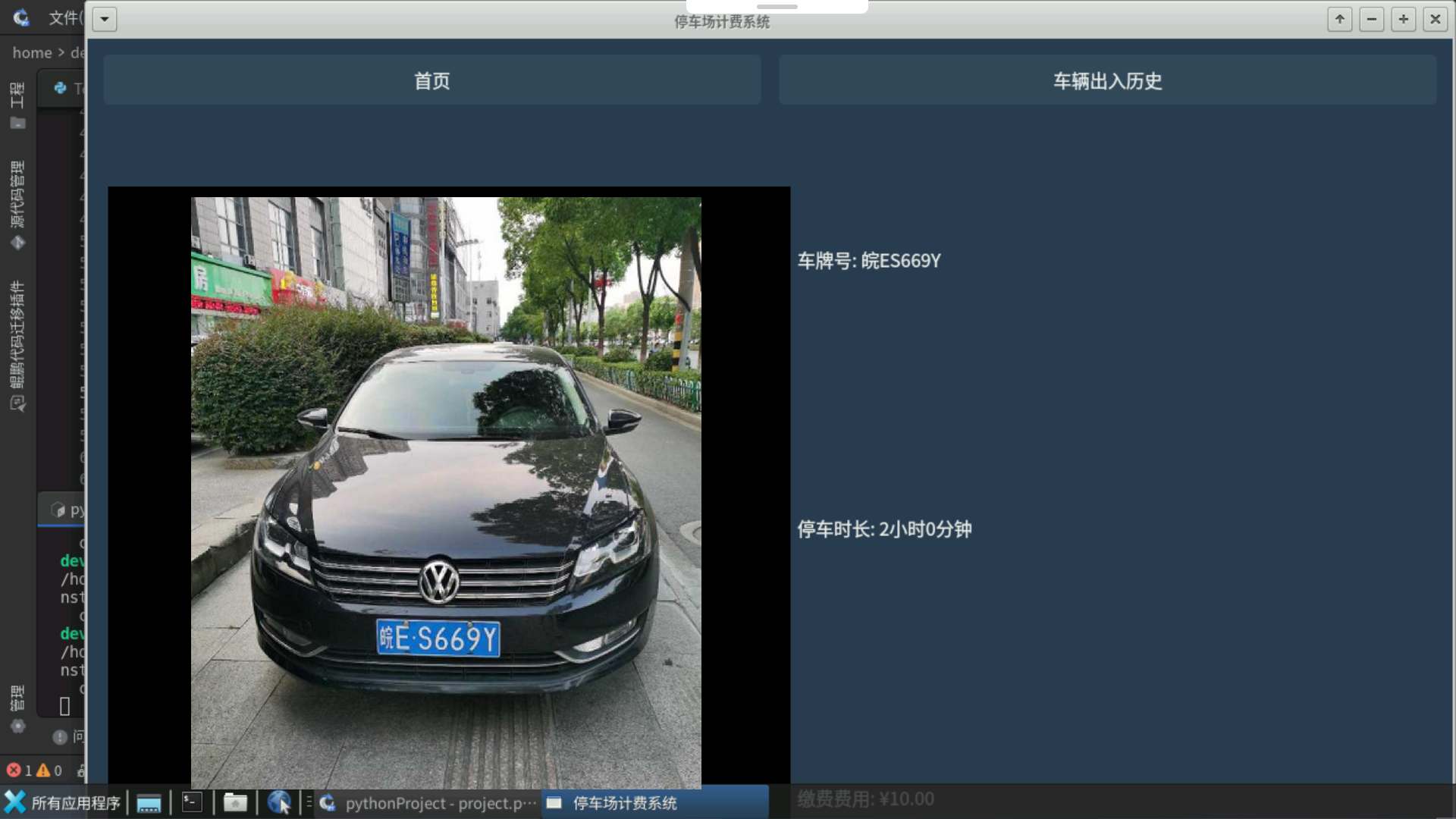Screen dimensions: 1456x819
Task: Launch the web browser from the taskbar
Action: pyautogui.click(x=279, y=802)
